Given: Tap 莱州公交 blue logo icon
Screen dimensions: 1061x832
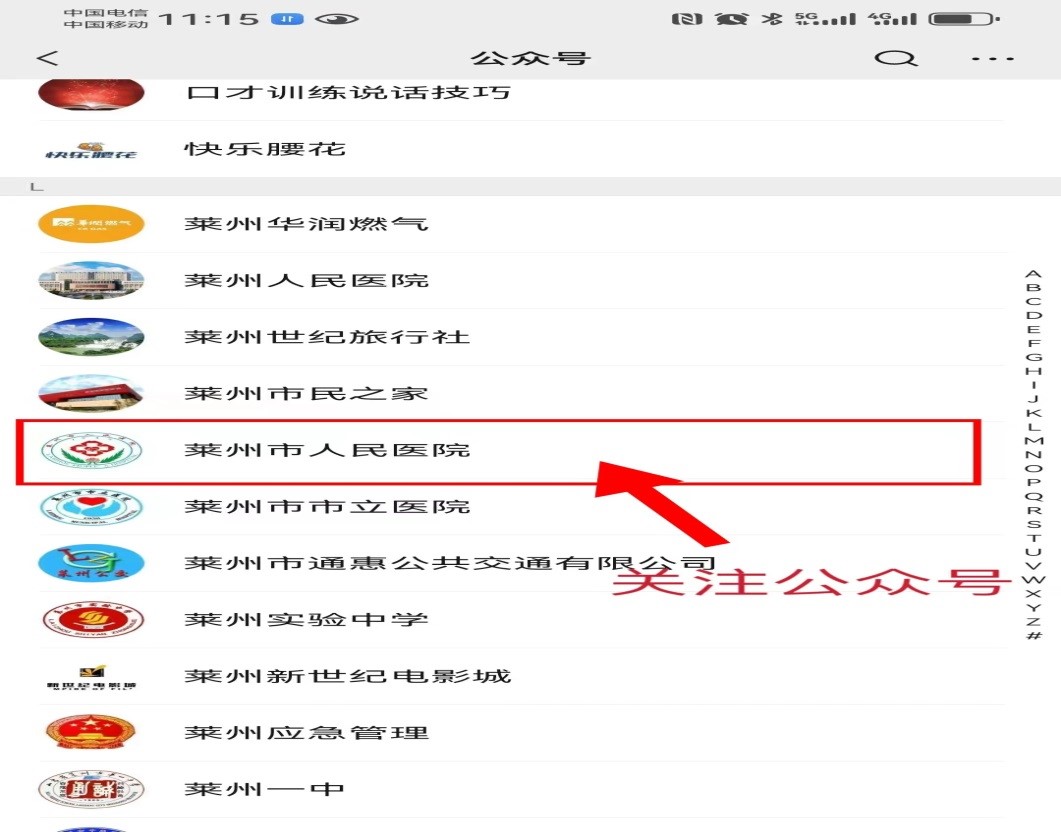Looking at the screenshot, I should 91,563.
